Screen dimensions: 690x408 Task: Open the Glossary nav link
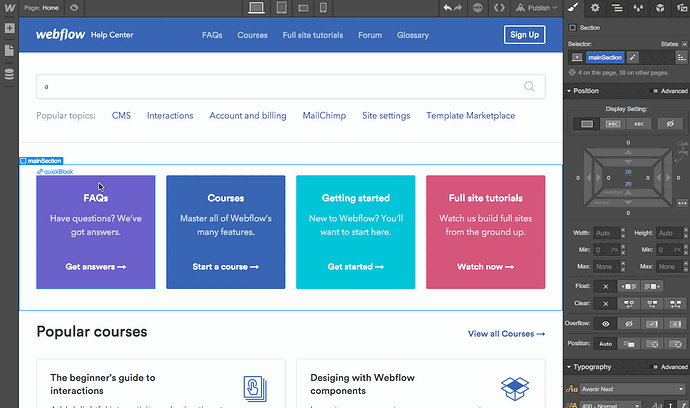click(413, 35)
